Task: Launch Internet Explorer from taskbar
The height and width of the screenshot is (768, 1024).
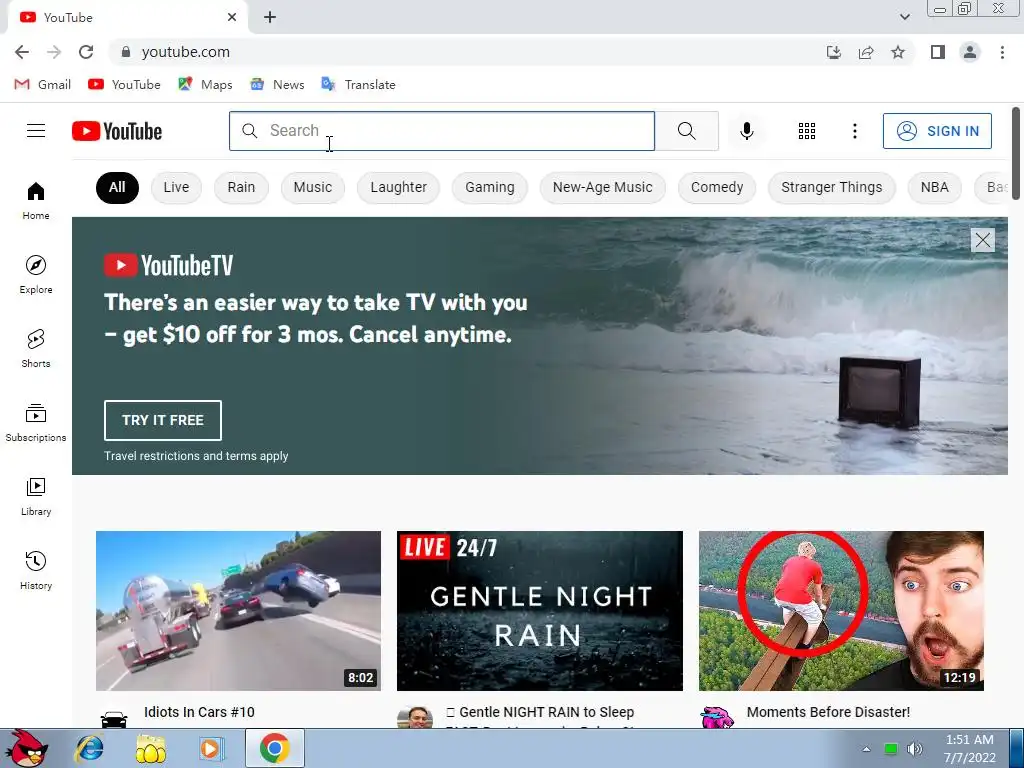Action: coord(89,748)
